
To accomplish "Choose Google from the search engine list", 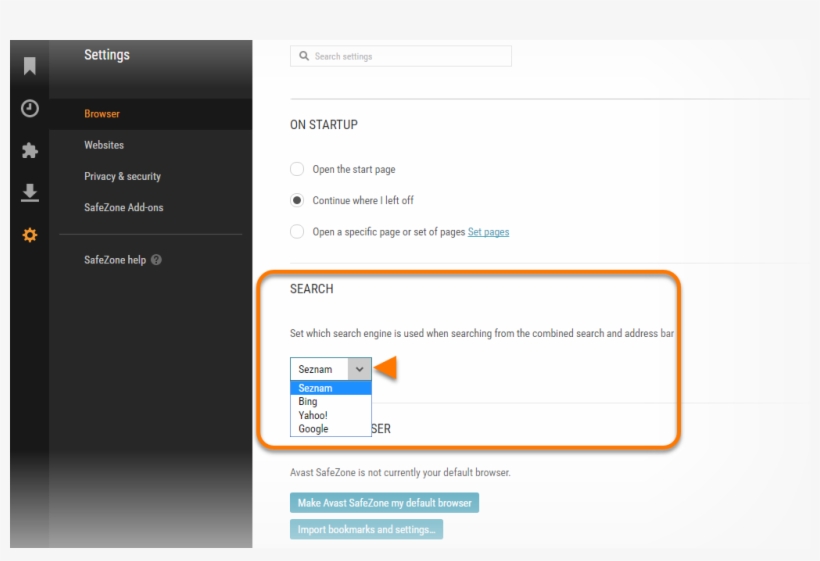I will click(x=331, y=429).
